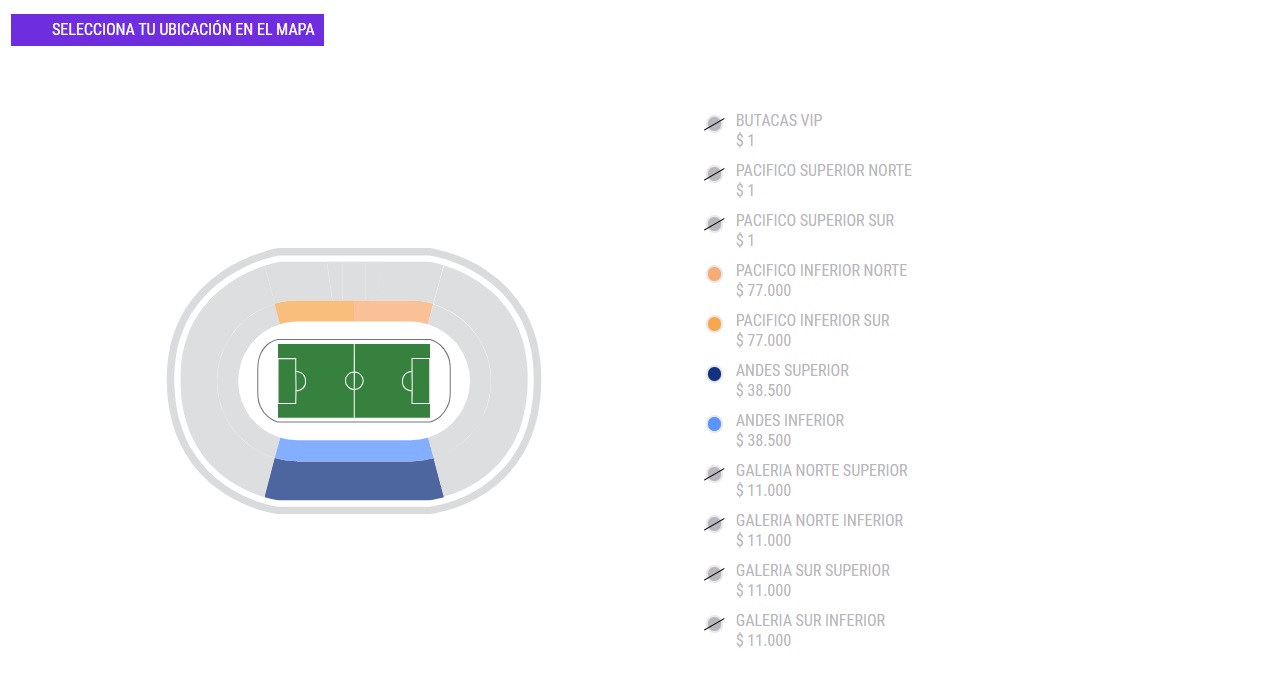Select the light blue Andes Inferior stand on map
This screenshot has height=686, width=1264.
[x=354, y=450]
